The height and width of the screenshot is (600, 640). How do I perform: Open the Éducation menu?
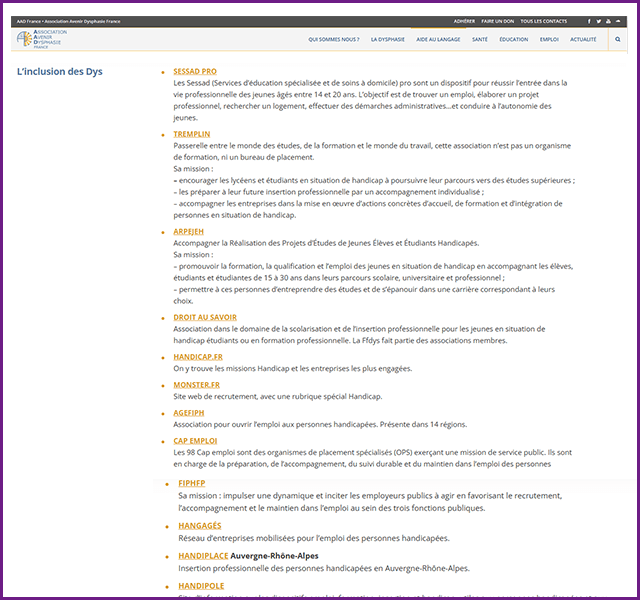click(x=514, y=40)
